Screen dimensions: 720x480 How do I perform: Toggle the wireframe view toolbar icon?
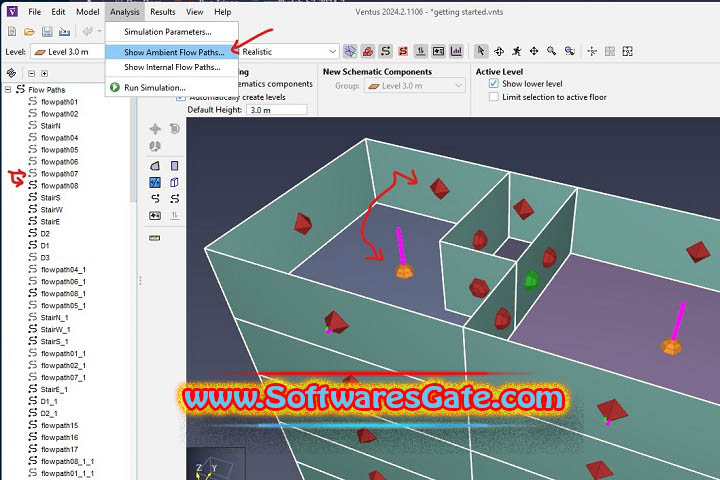click(350, 51)
